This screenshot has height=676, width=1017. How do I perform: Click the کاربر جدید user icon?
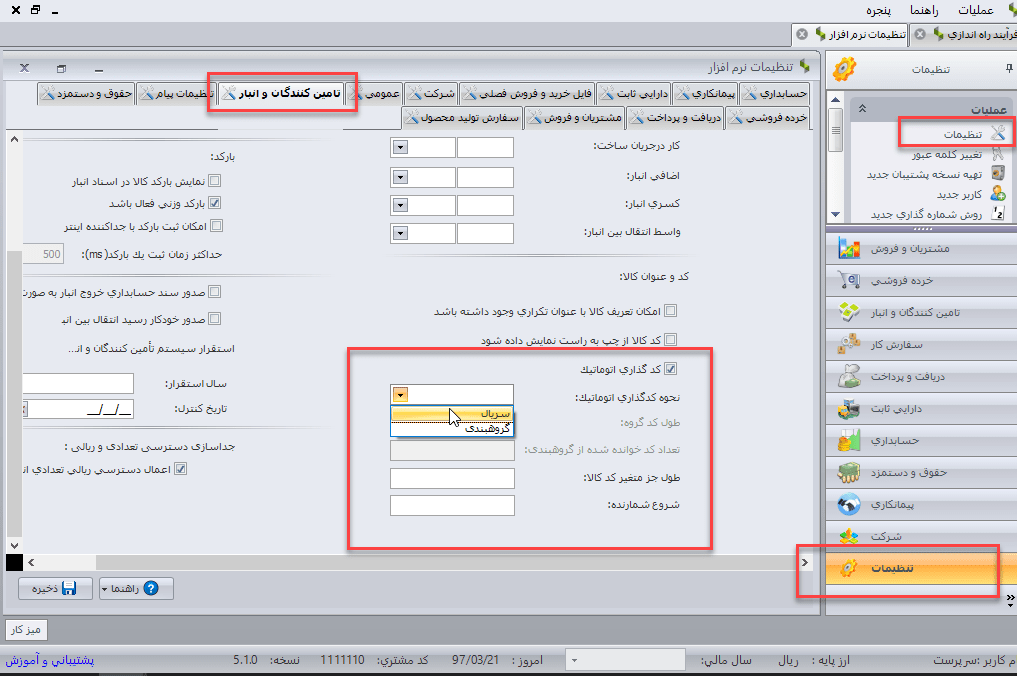point(997,194)
